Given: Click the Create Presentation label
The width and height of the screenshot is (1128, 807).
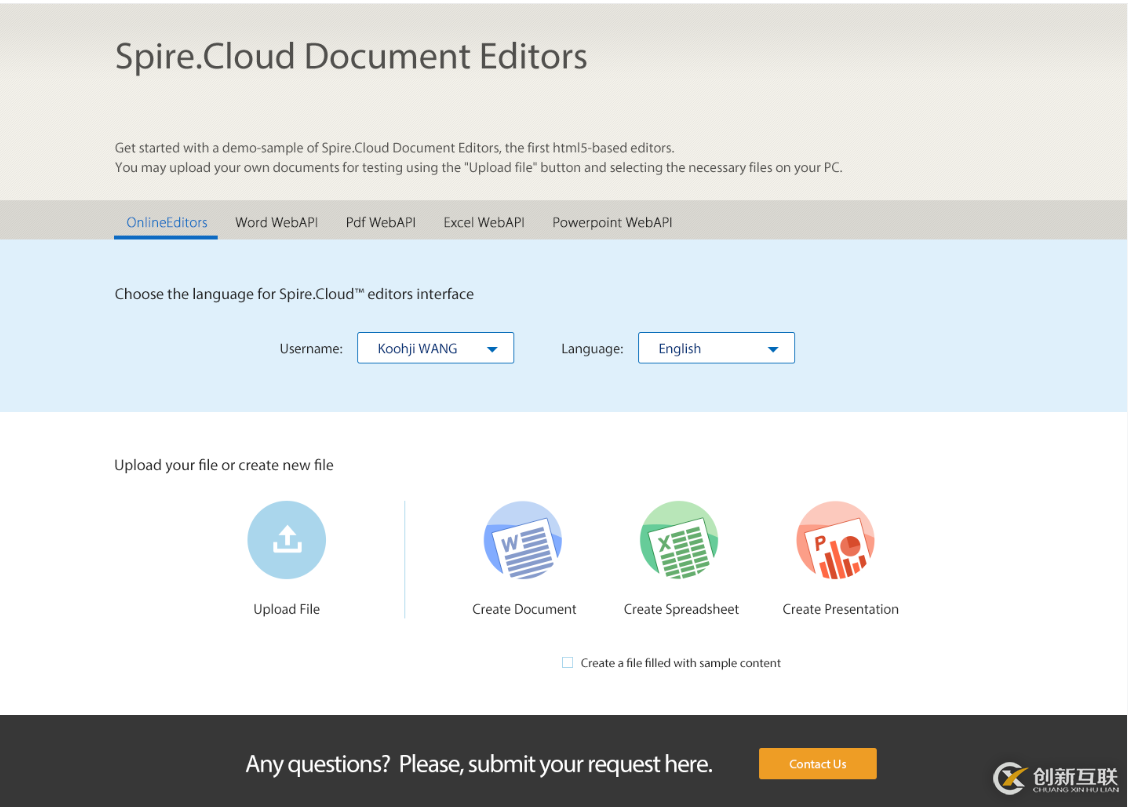Looking at the screenshot, I should [x=840, y=609].
